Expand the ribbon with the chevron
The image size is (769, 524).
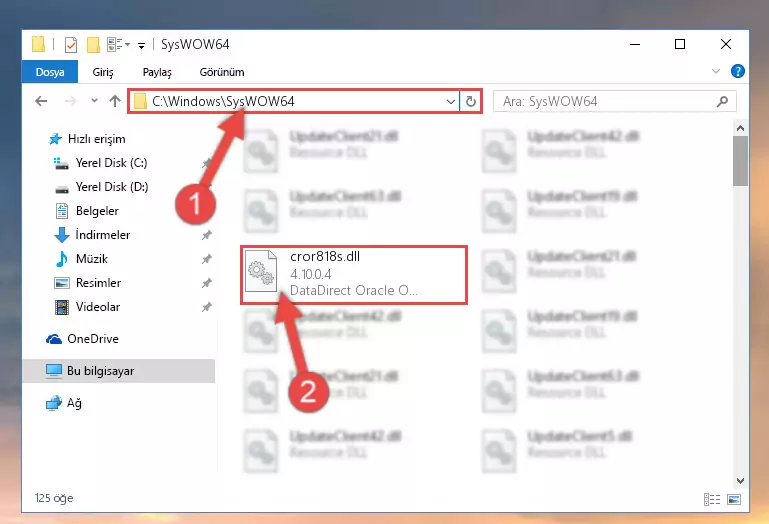(x=716, y=72)
